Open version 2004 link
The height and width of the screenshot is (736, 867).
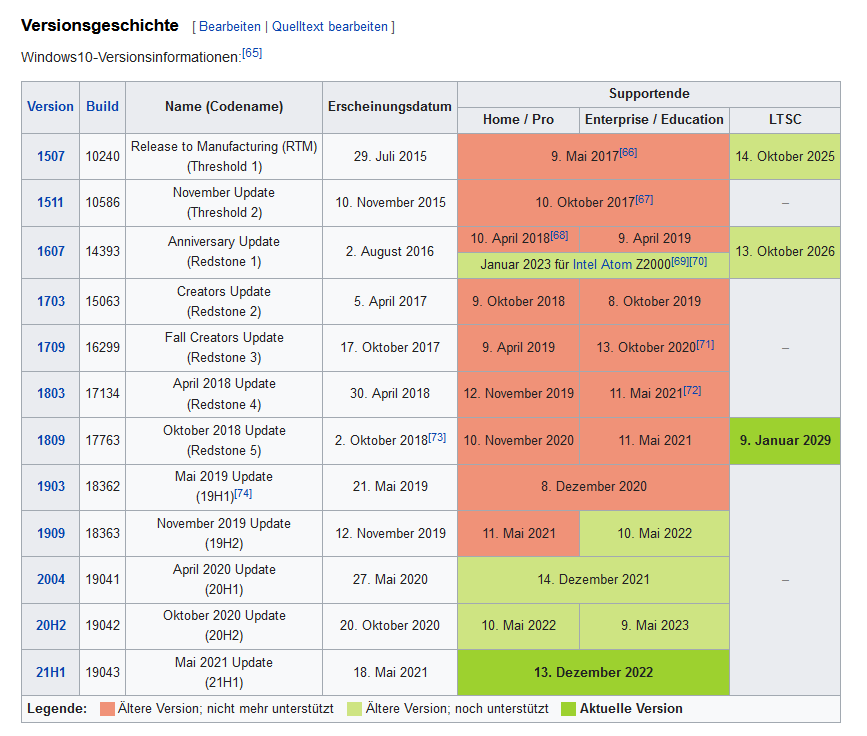coord(50,579)
